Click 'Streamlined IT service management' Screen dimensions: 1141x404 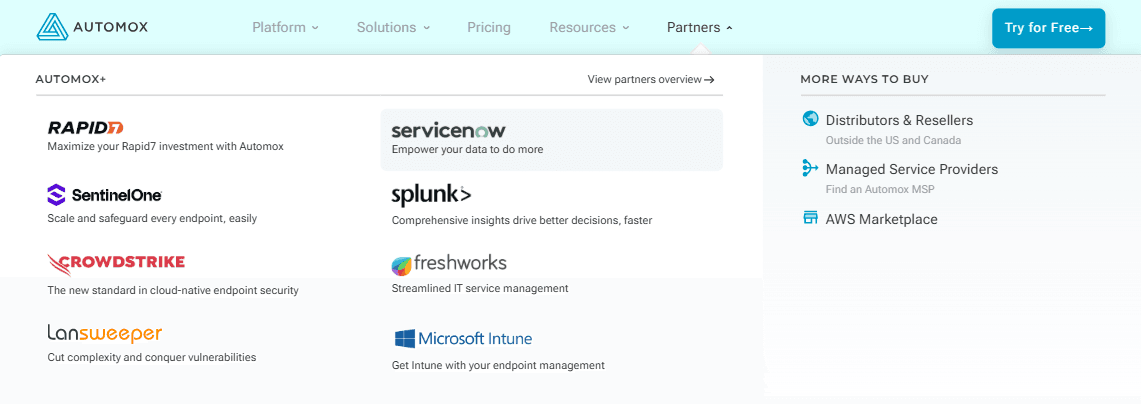click(x=480, y=288)
